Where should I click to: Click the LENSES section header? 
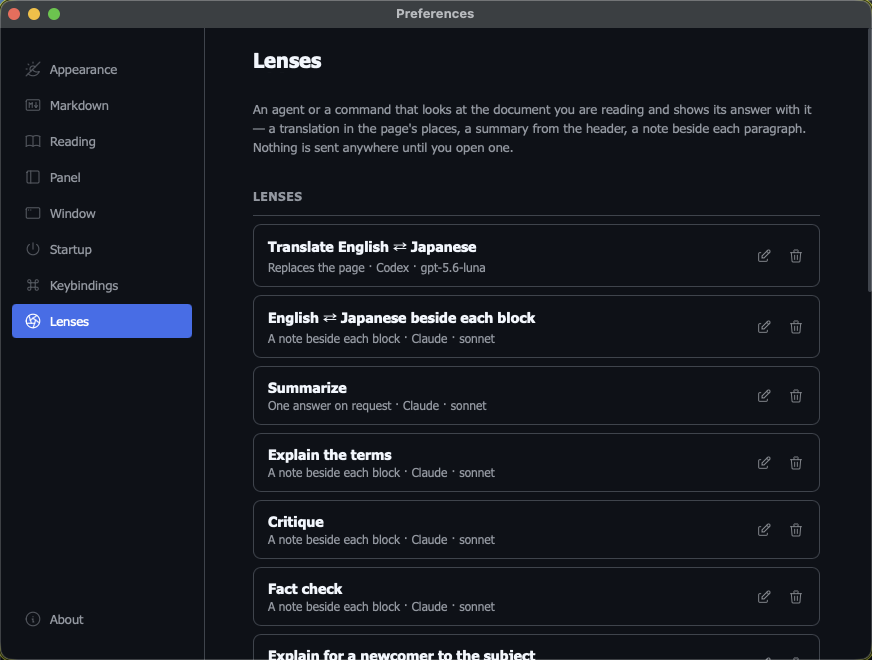[278, 197]
